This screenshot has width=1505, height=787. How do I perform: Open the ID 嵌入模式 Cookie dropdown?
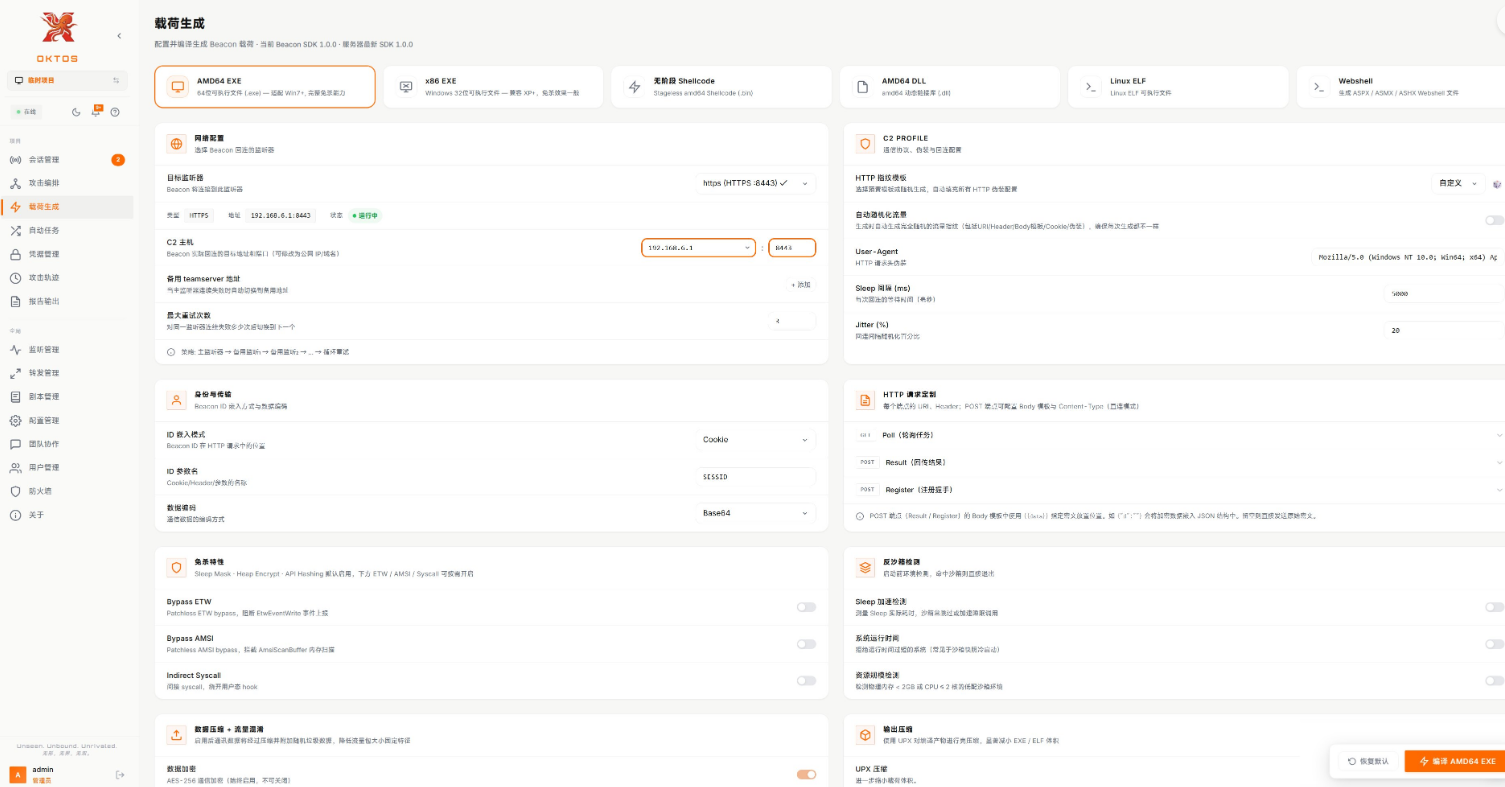[756, 440]
